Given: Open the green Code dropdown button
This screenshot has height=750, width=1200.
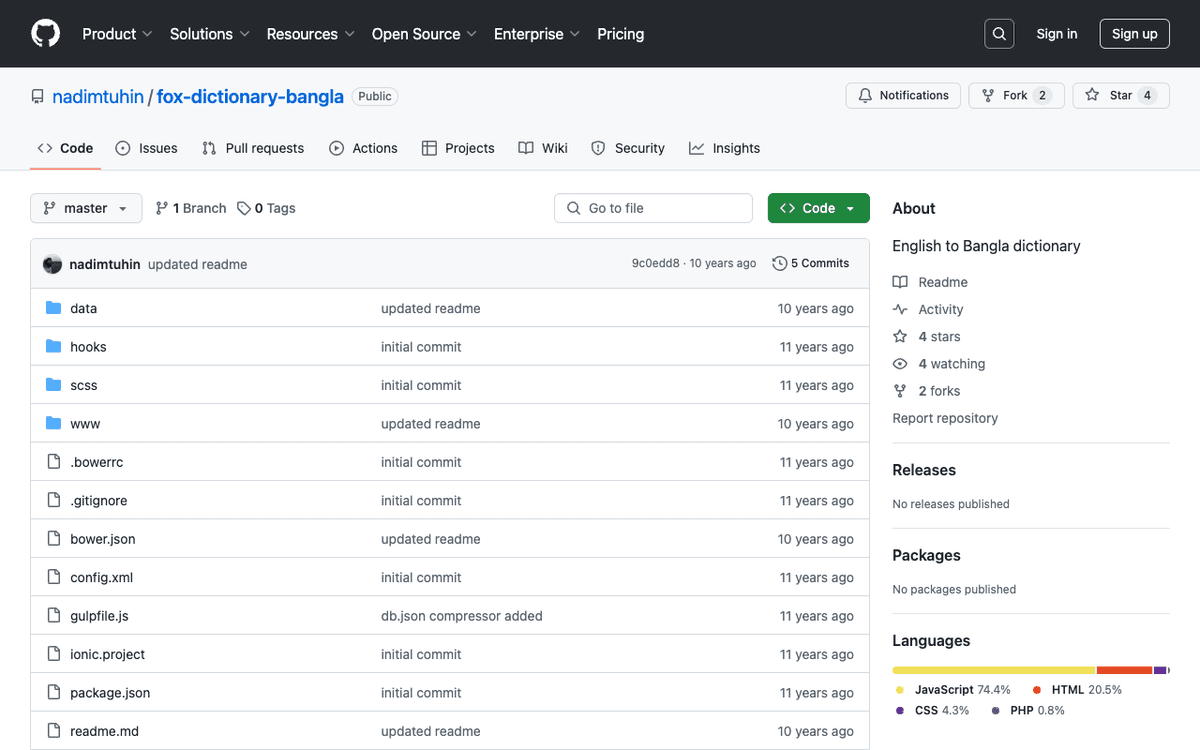Looking at the screenshot, I should click(x=819, y=208).
